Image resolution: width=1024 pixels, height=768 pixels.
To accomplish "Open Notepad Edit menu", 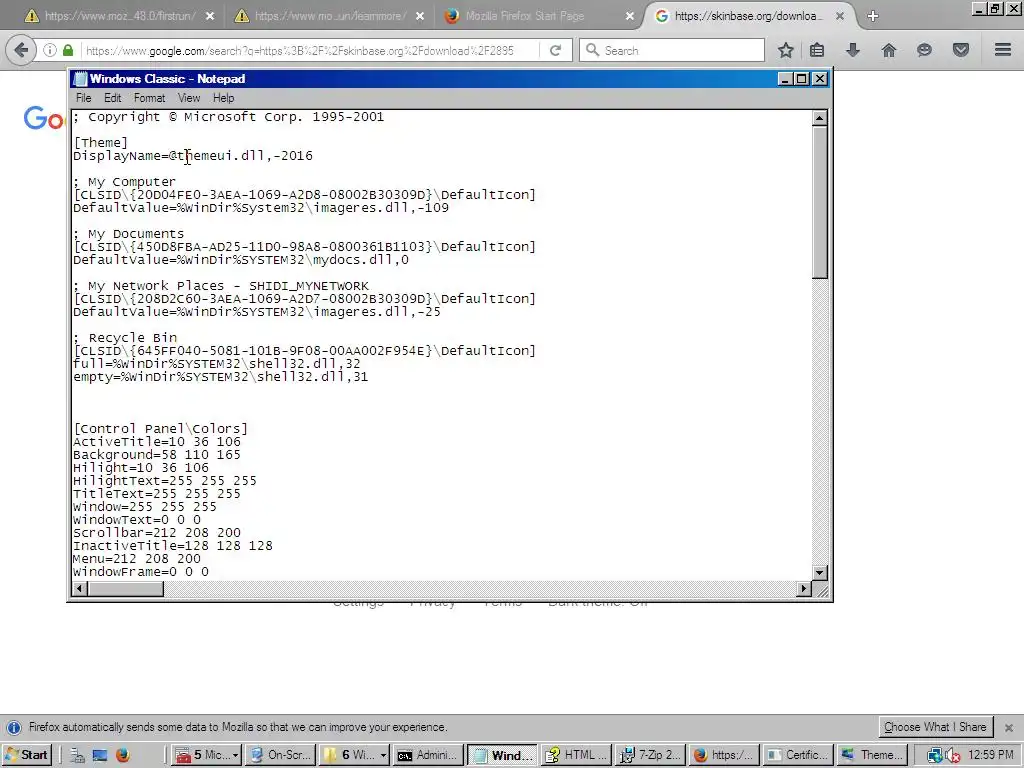I will 112,98.
